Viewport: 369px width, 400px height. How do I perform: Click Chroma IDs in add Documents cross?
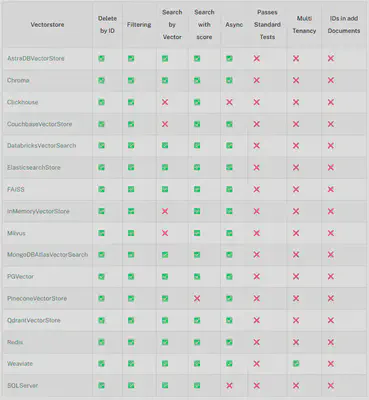pyautogui.click(x=331, y=80)
